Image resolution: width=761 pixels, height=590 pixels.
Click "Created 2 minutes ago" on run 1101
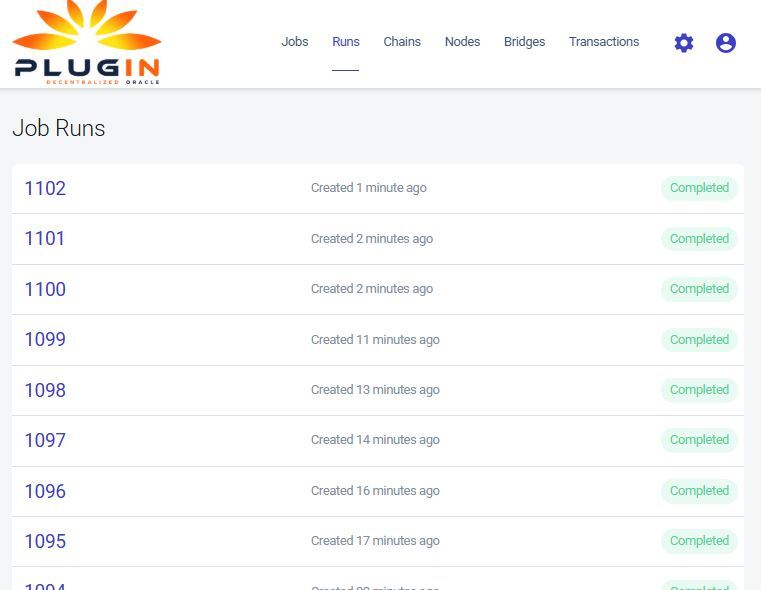(x=372, y=239)
